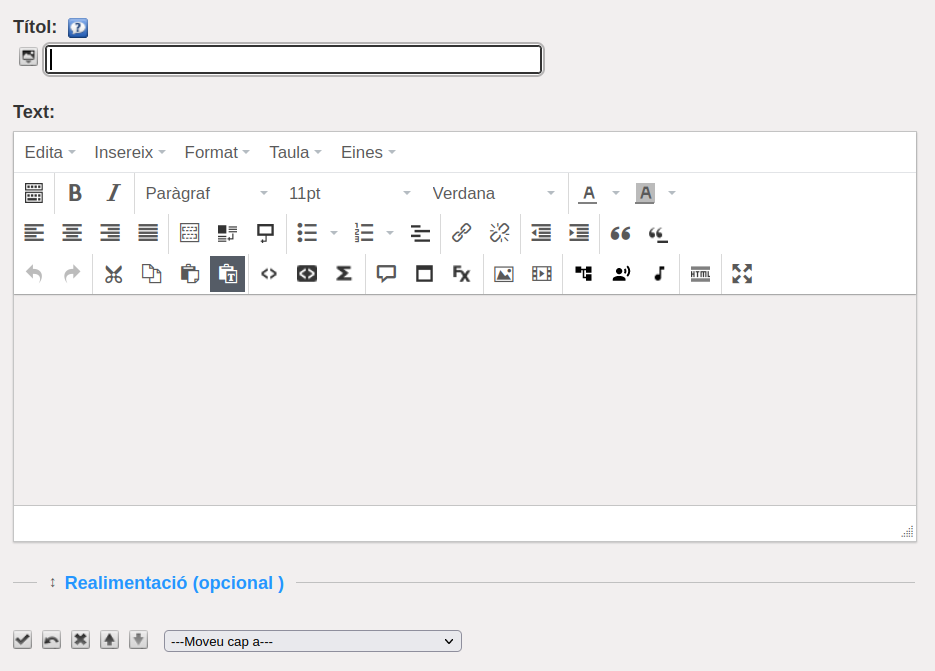Toggle the bullet list button
935x671 pixels.
[x=307, y=233]
